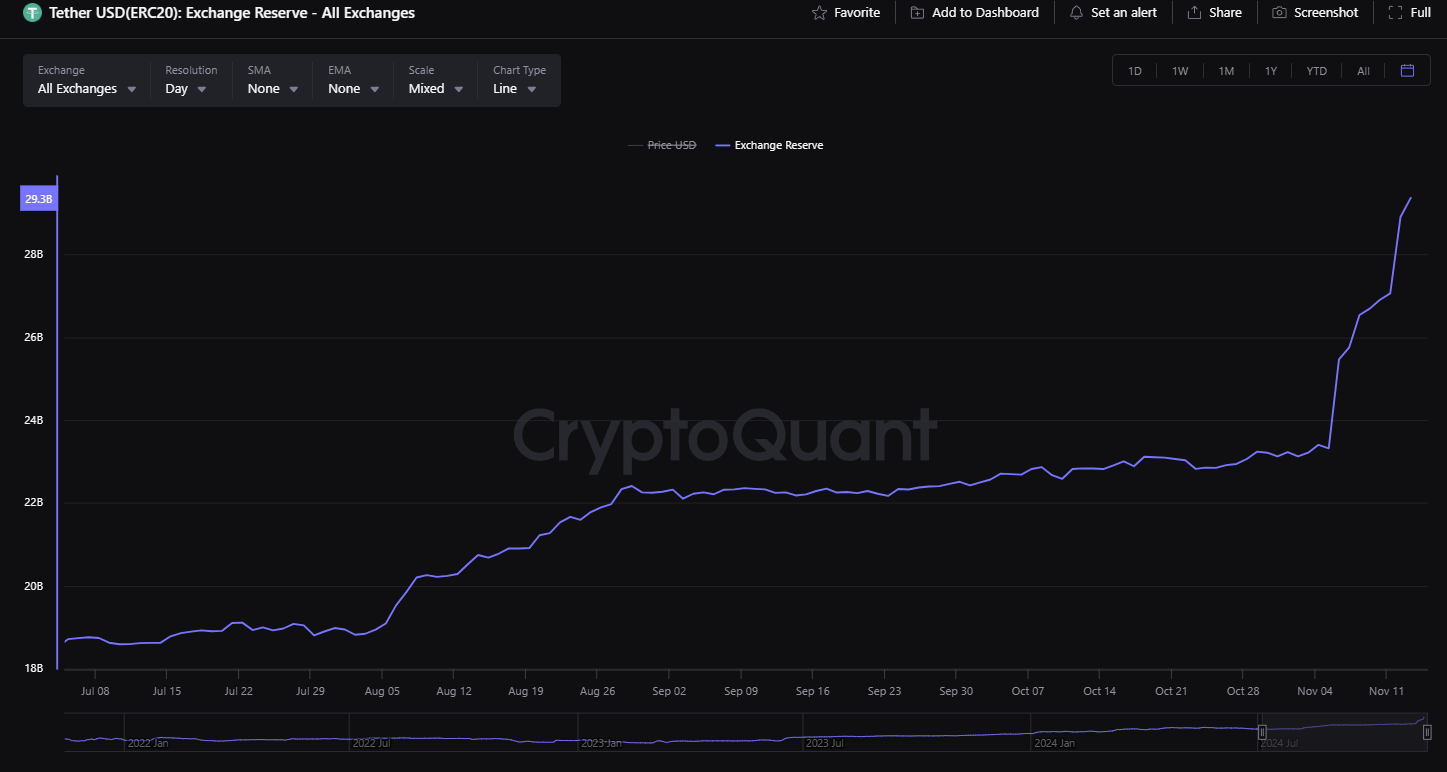Image resolution: width=1447 pixels, height=772 pixels.
Task: Click the 2024 Jan point in range navigator
Action: click(x=1055, y=743)
